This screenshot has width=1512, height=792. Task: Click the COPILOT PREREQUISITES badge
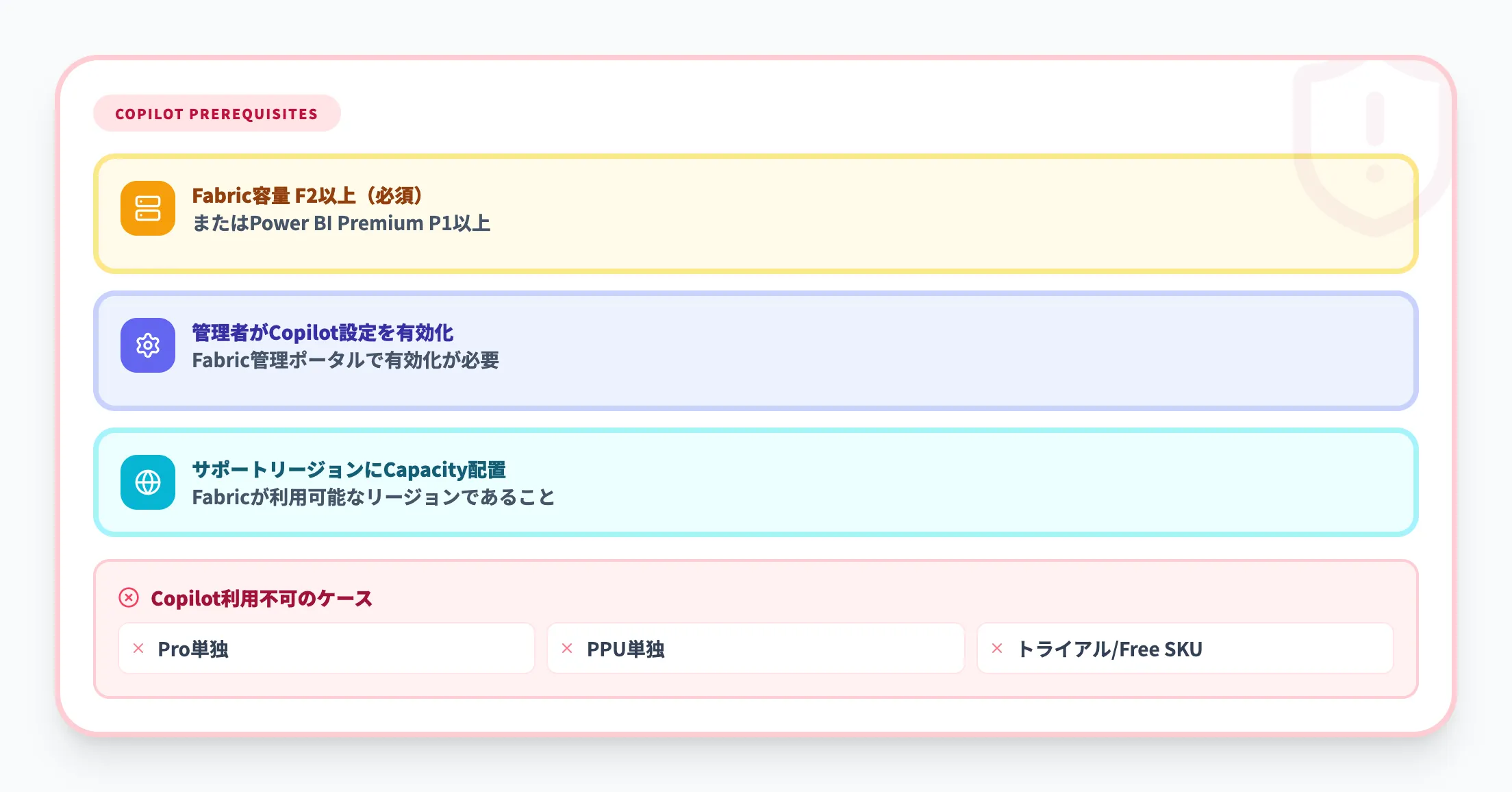217,114
